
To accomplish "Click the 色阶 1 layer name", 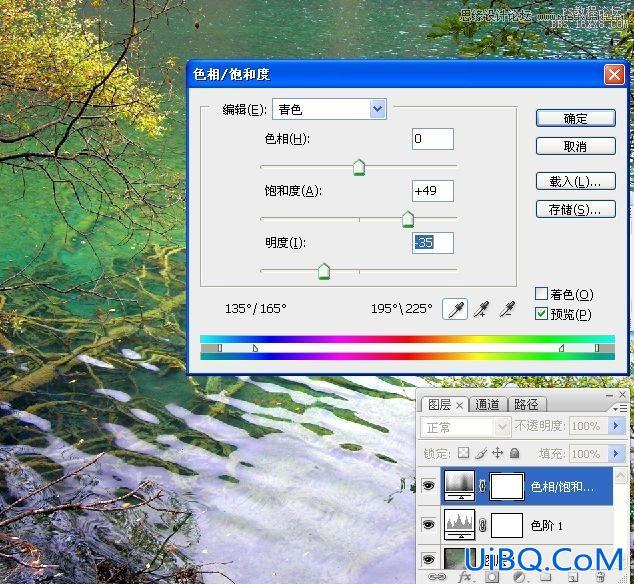I will point(547,525).
